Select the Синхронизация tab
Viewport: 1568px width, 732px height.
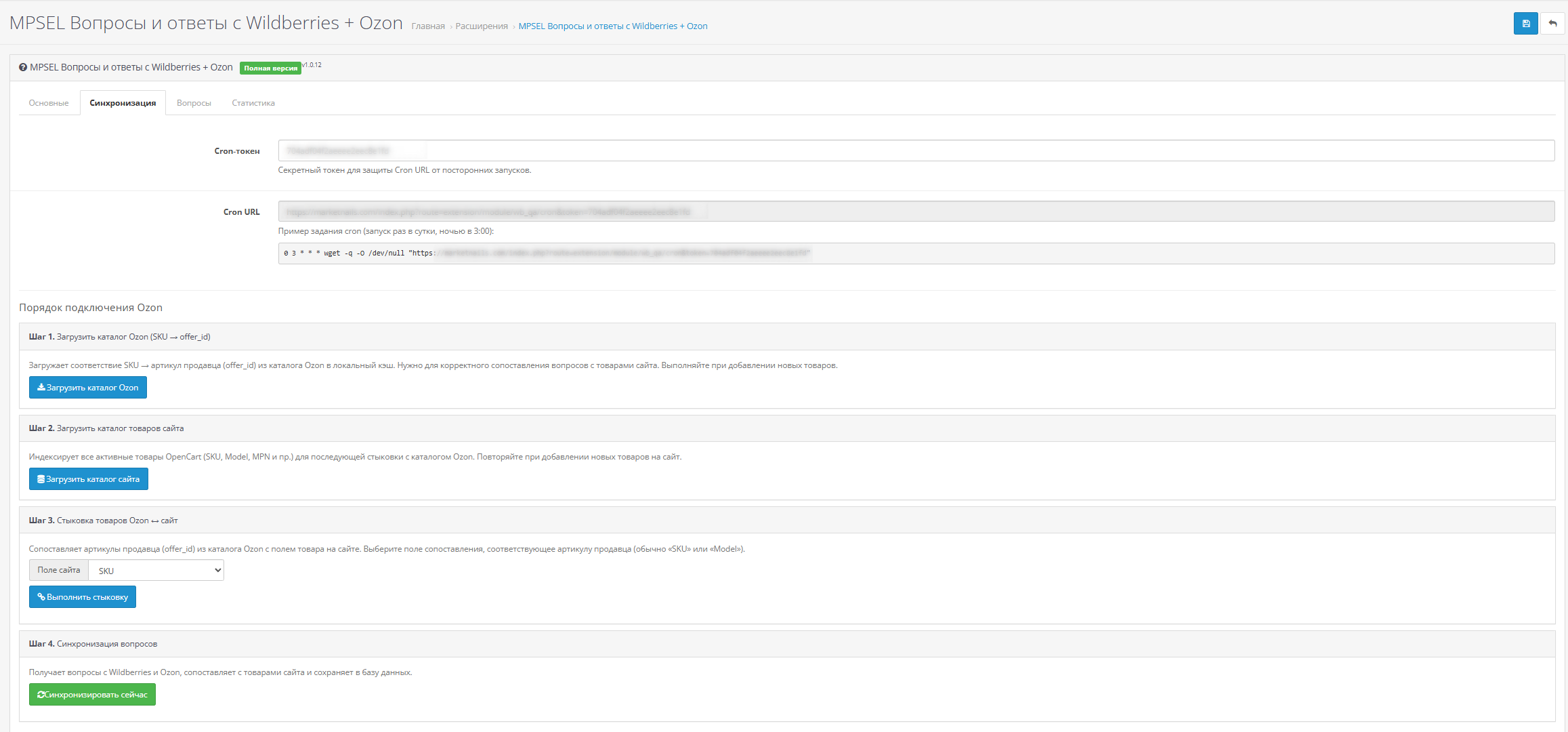click(x=123, y=103)
